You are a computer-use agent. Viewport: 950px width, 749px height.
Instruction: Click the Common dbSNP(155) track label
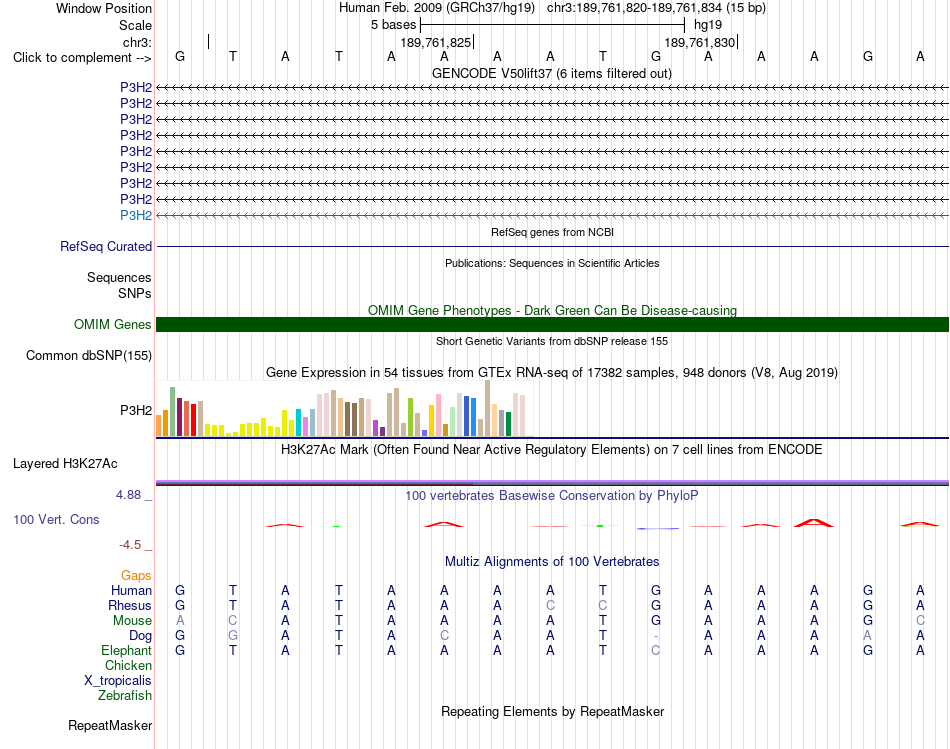[x=89, y=356]
